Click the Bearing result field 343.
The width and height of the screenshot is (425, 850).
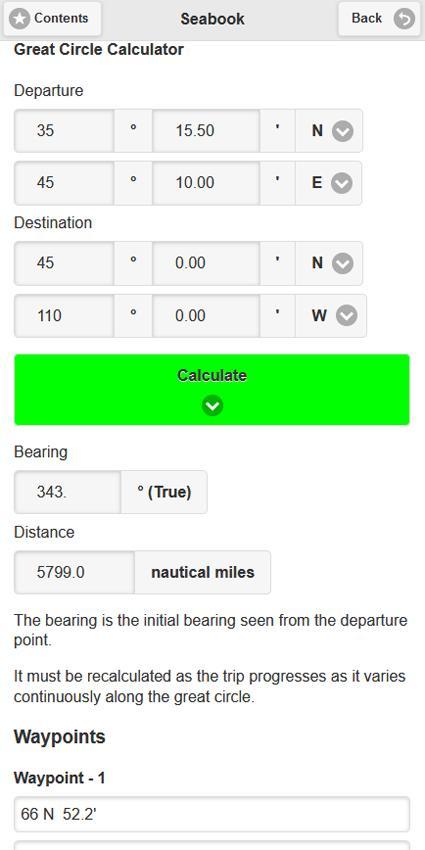[67, 492]
